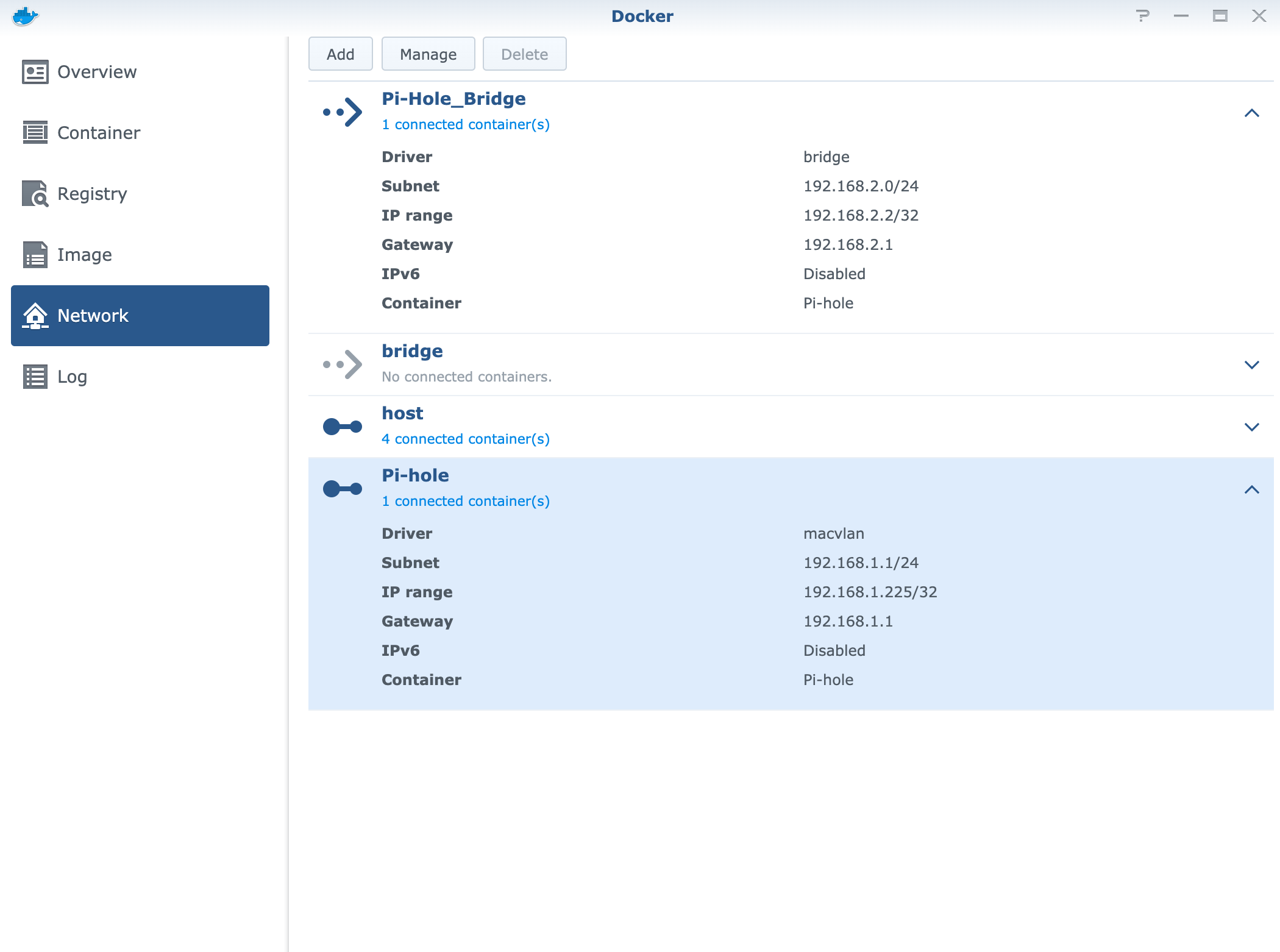
Task: Click the Container sidebar icon
Action: (x=35, y=133)
